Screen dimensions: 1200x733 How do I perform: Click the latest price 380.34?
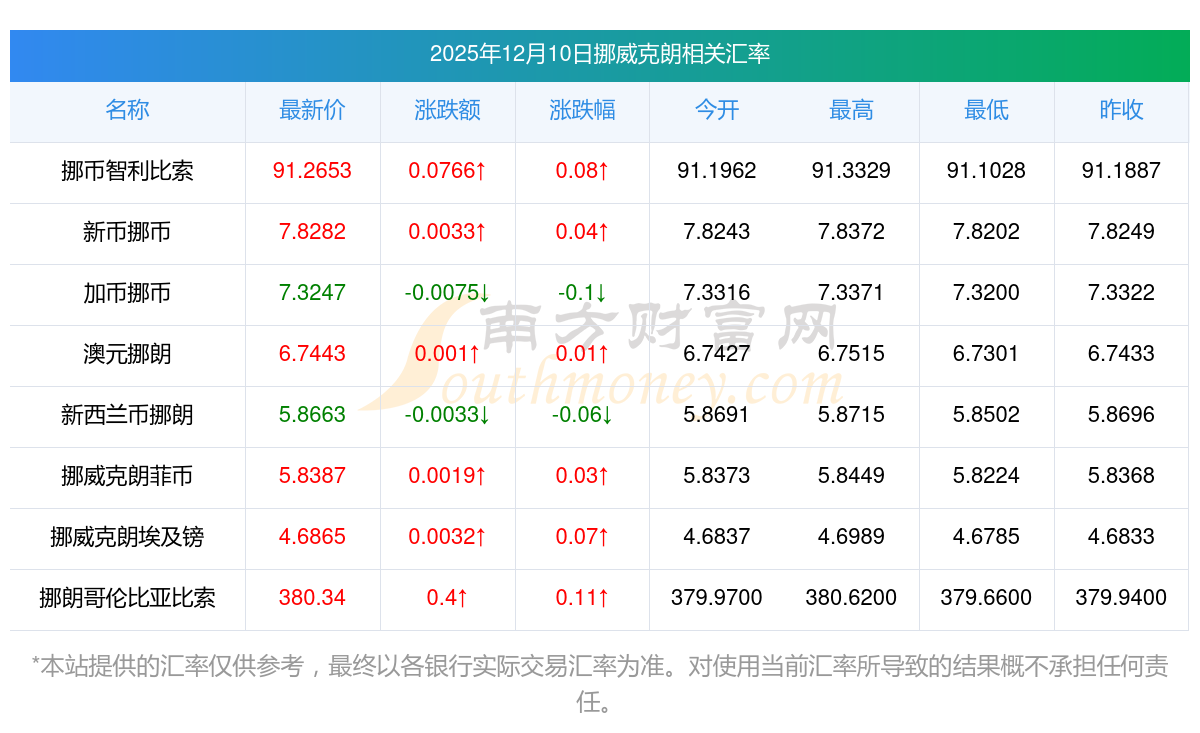pos(312,598)
